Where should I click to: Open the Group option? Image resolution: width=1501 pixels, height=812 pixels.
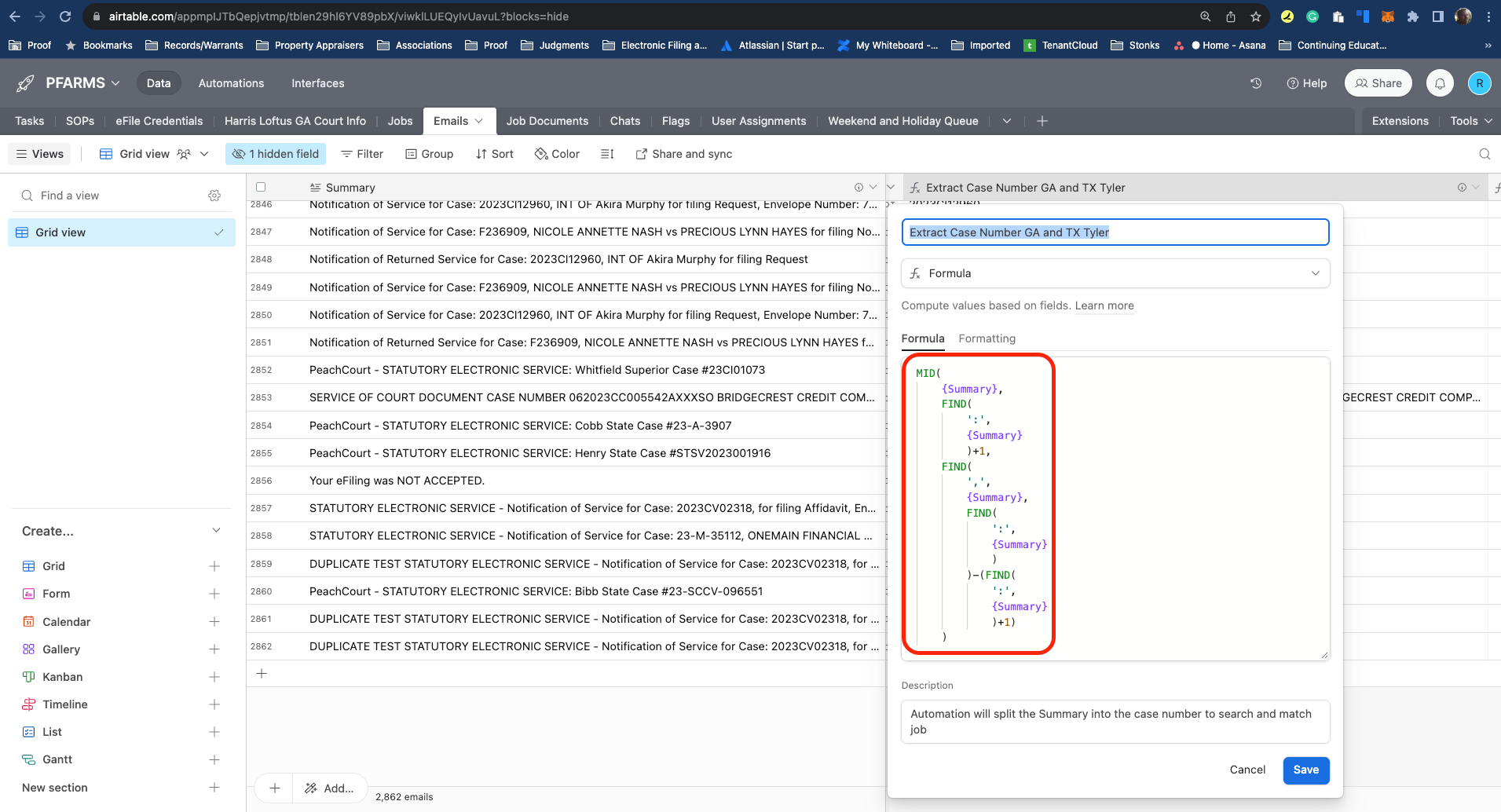(x=430, y=154)
